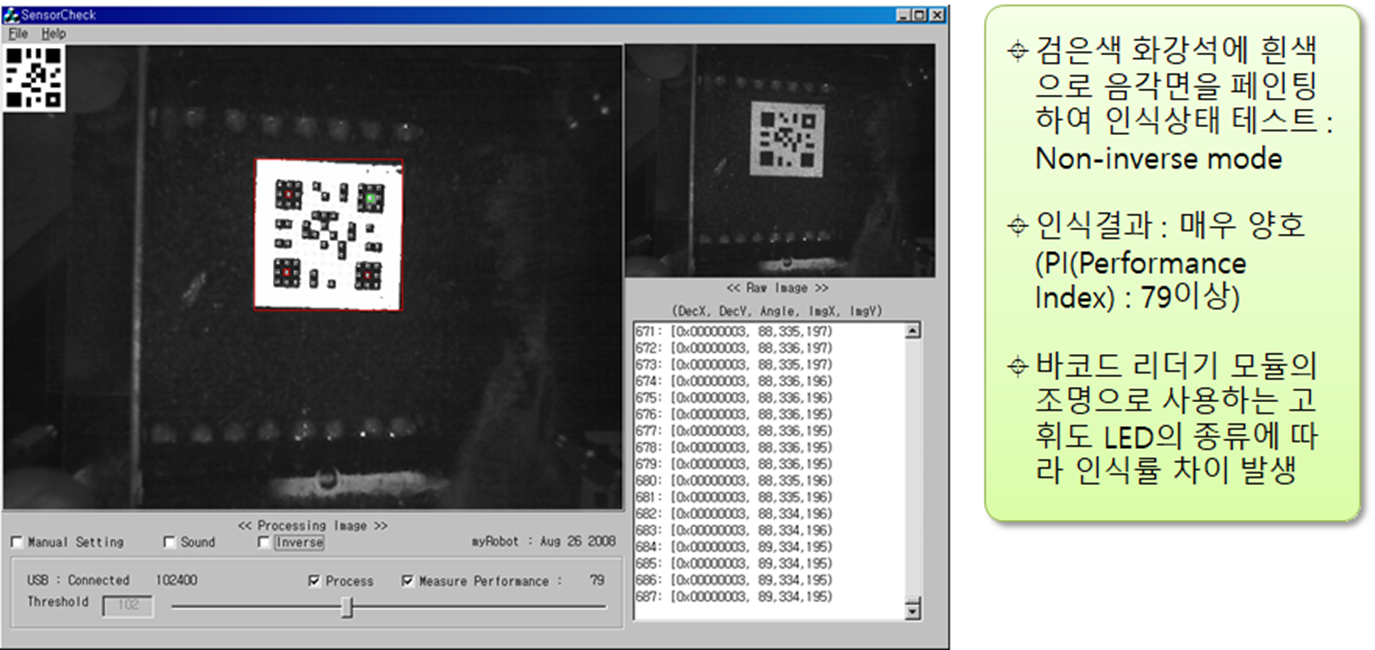Click the Raw Image preview pane
The width and height of the screenshot is (1375, 650).
click(780, 160)
